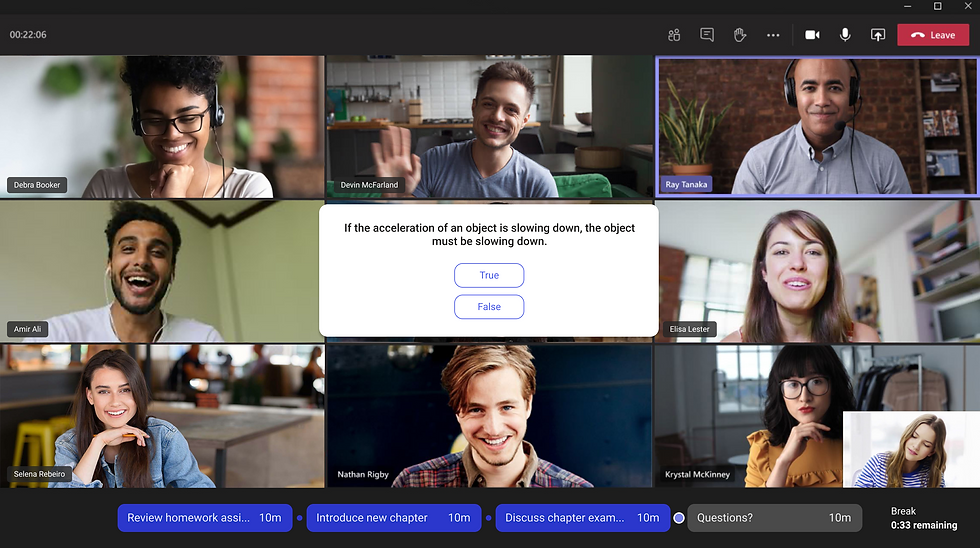
Task: Open the share content tray
Action: [878, 35]
